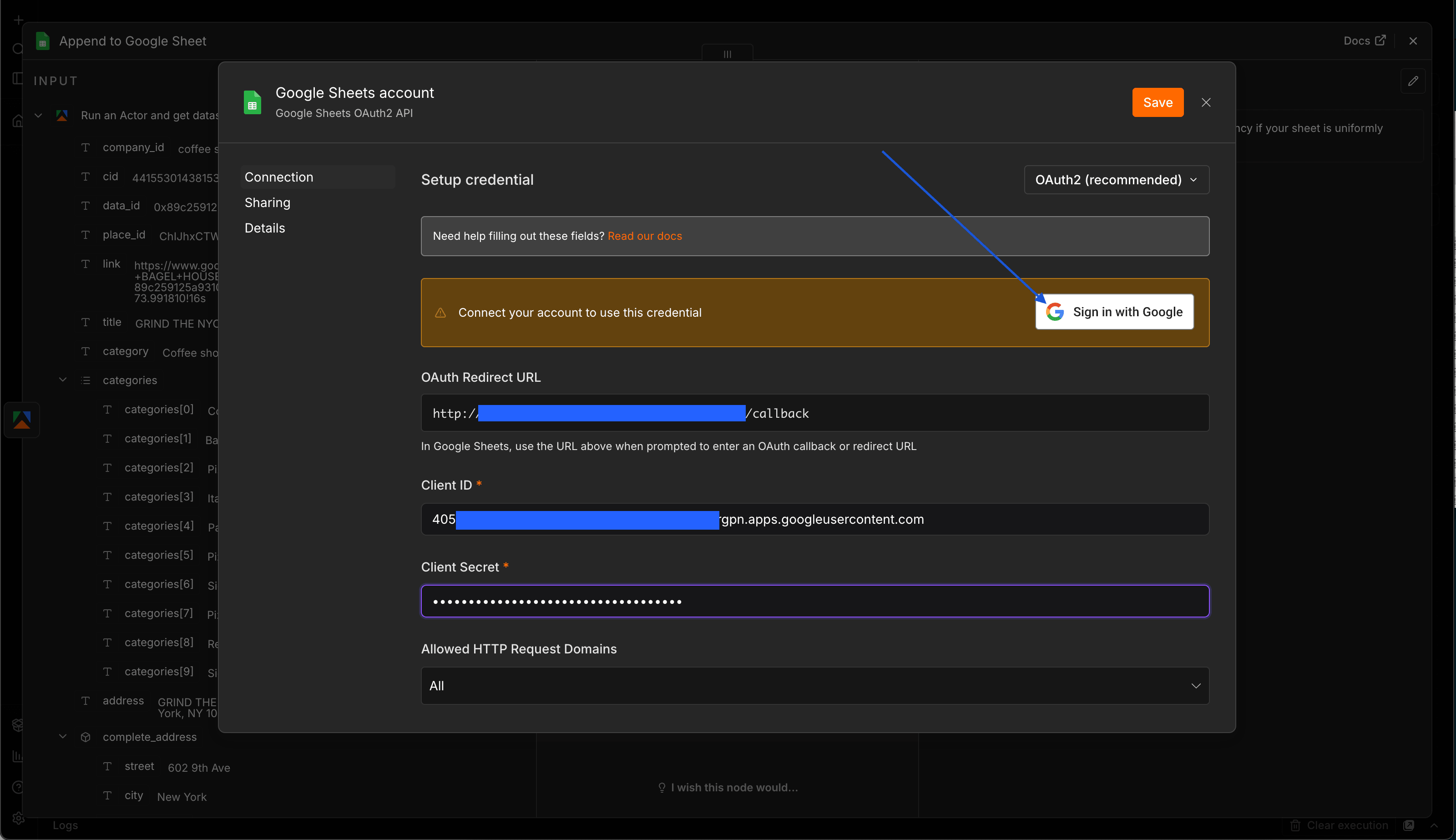Image resolution: width=1456 pixels, height=840 pixels.
Task: Select the categories[9] item
Action: 159,672
